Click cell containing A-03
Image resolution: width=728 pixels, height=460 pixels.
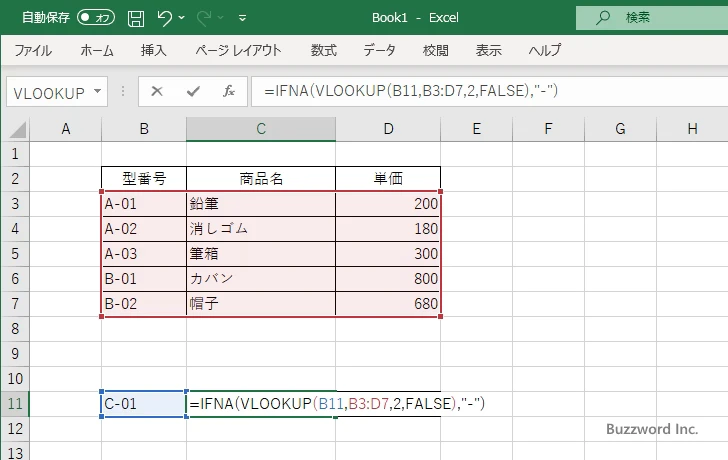pos(144,254)
